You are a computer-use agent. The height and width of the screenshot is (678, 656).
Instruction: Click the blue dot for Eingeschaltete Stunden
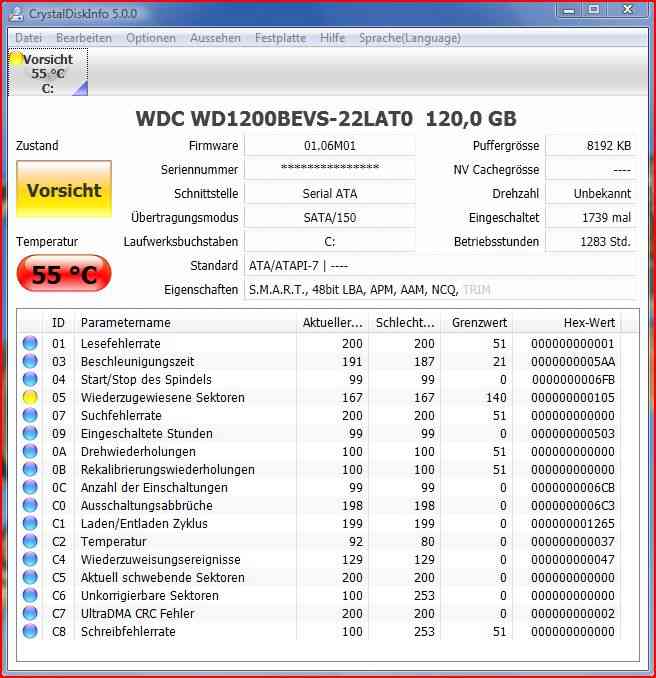[x=30, y=433]
